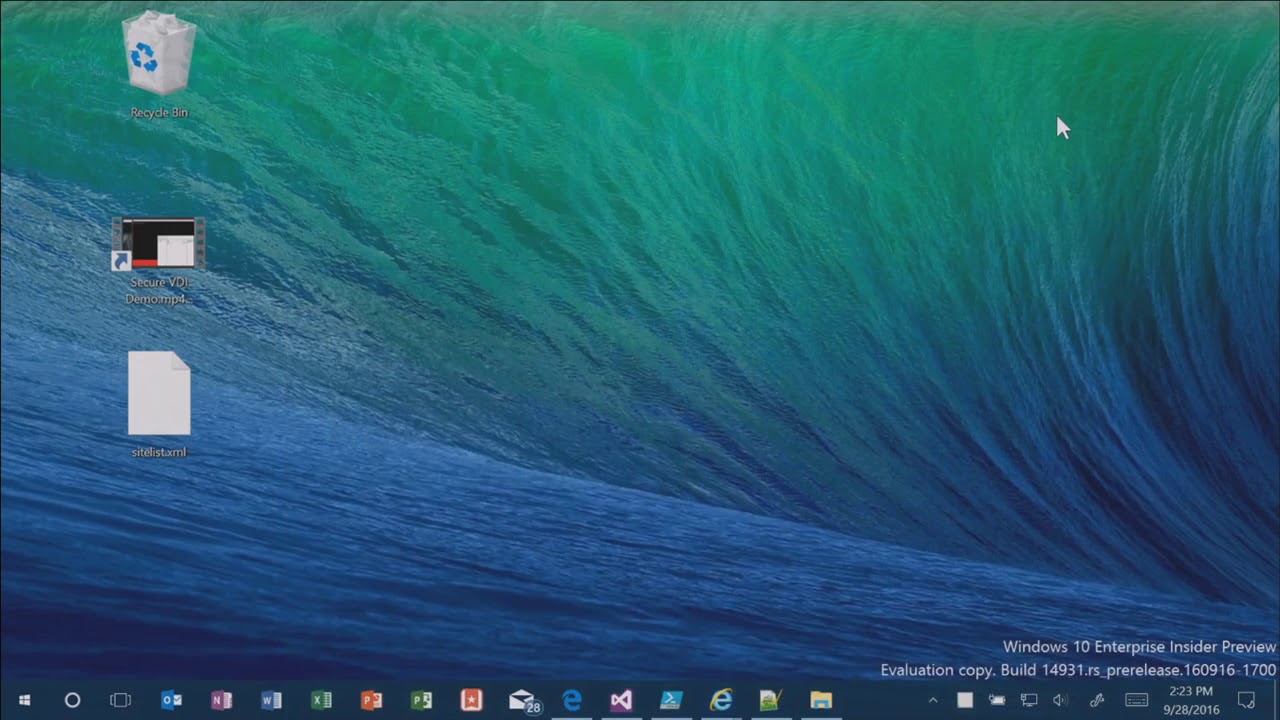This screenshot has height=720, width=1280.
Task: Open Windows Ink Workspace pen icon
Action: pos(1096,700)
